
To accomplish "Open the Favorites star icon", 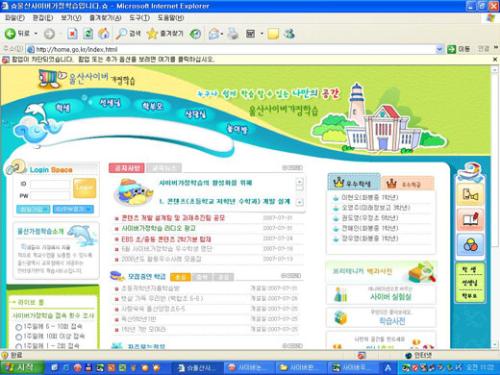I will (x=152, y=33).
